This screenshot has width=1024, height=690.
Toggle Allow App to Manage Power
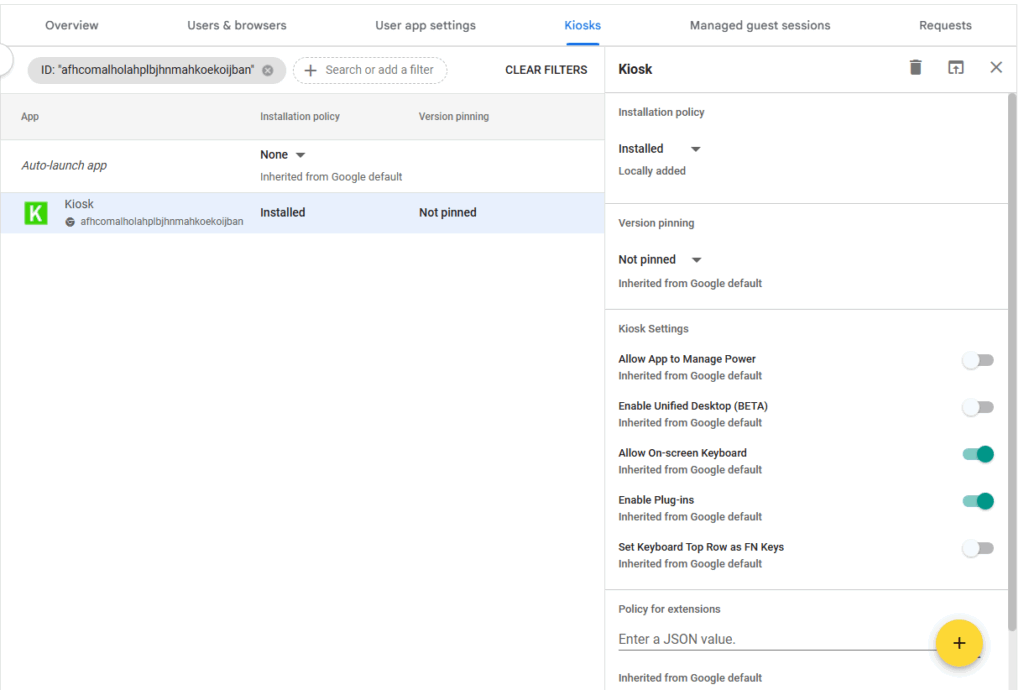tap(977, 360)
